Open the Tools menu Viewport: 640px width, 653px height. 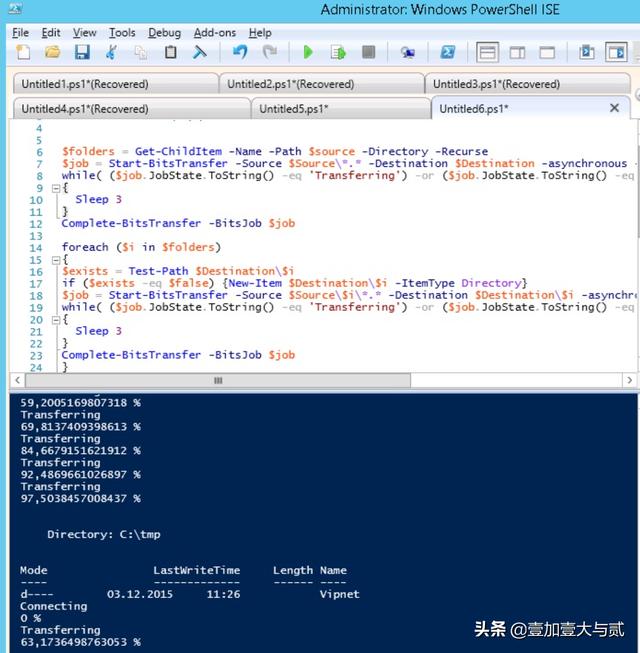[x=122, y=32]
